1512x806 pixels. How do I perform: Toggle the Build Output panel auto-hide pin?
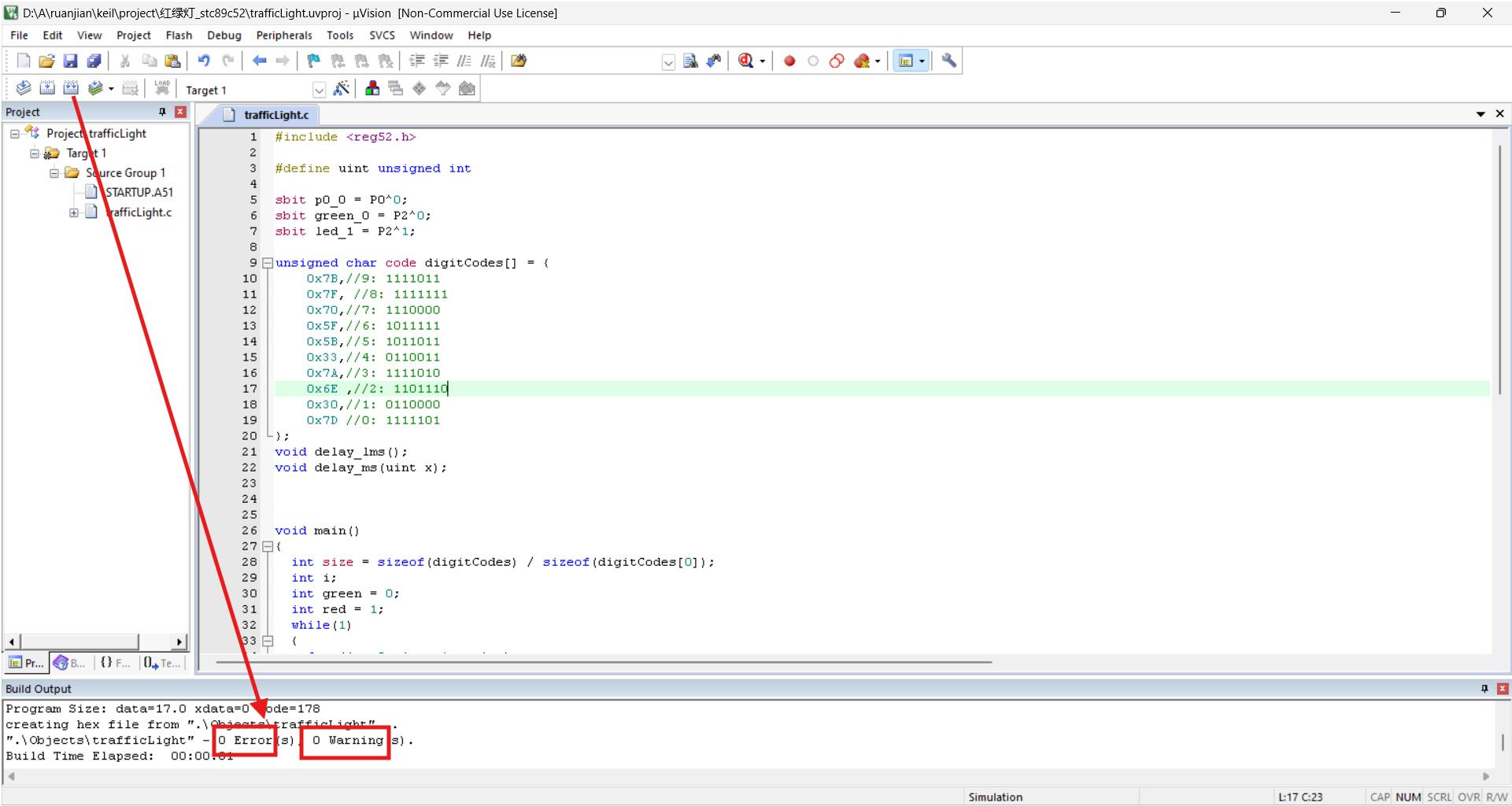[x=1484, y=689]
